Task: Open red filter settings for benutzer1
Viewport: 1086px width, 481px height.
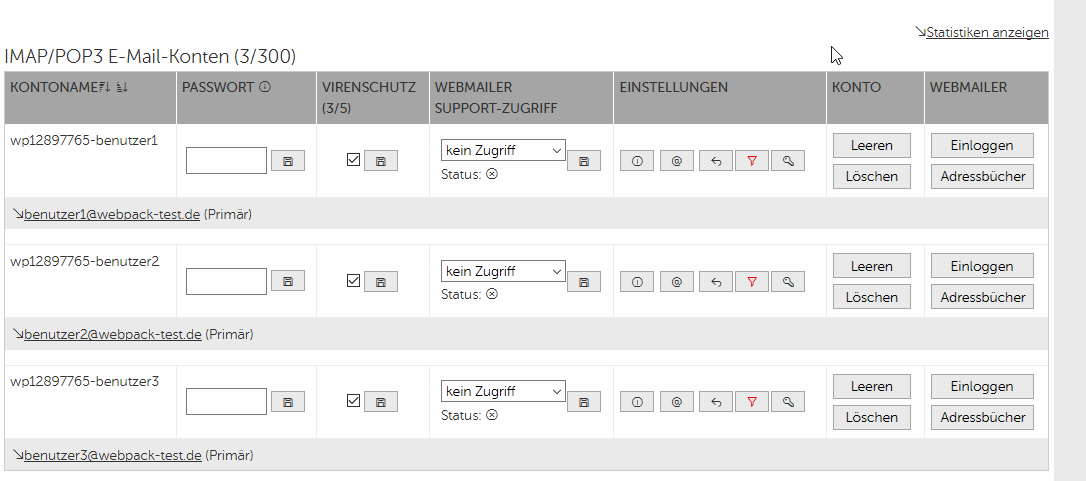Action: [x=752, y=161]
